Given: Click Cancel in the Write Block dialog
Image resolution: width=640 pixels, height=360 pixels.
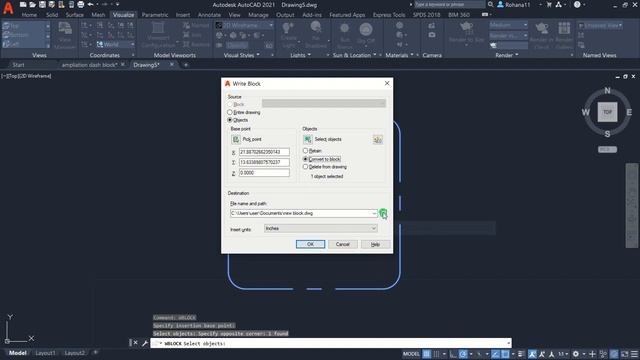Looking at the screenshot, I should pos(342,244).
